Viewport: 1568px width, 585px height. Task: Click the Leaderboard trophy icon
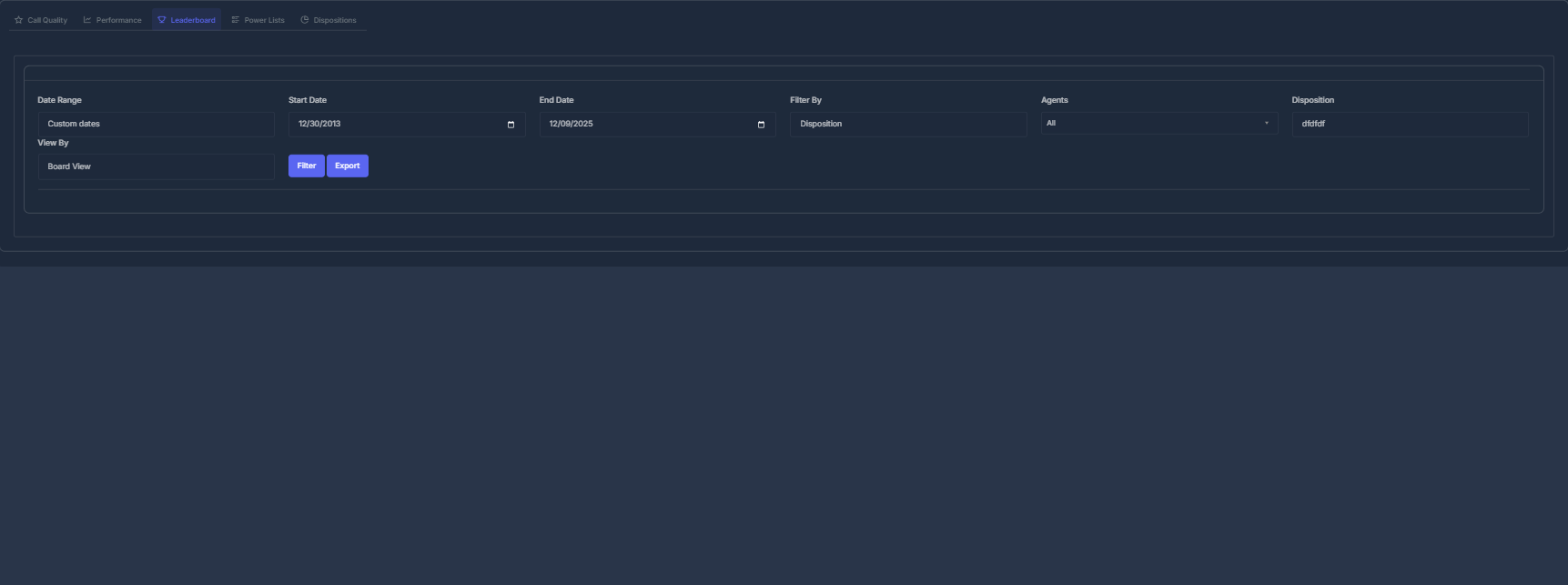click(162, 20)
